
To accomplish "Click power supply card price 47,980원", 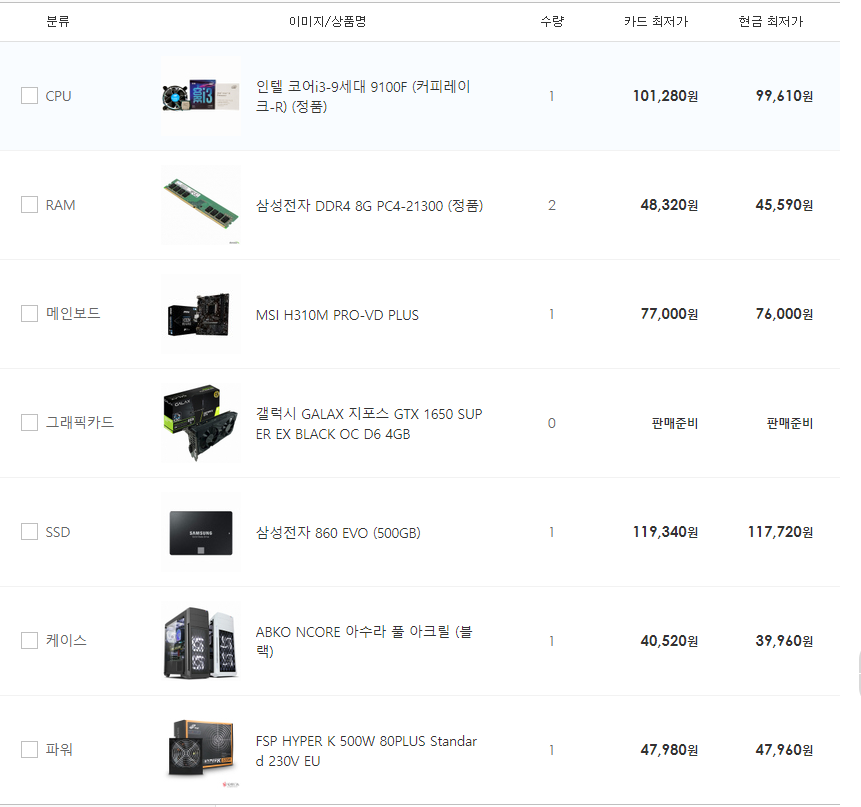I will point(669,749).
